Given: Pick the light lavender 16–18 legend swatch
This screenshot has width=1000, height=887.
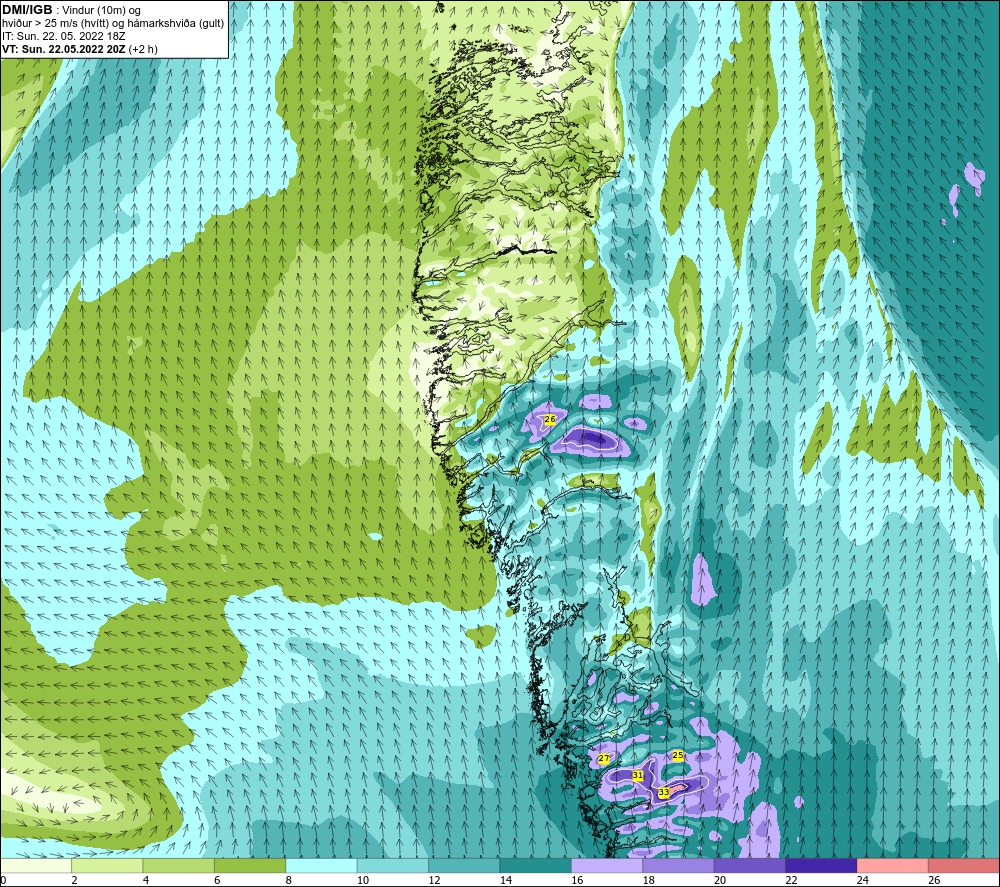Looking at the screenshot, I should [607, 866].
